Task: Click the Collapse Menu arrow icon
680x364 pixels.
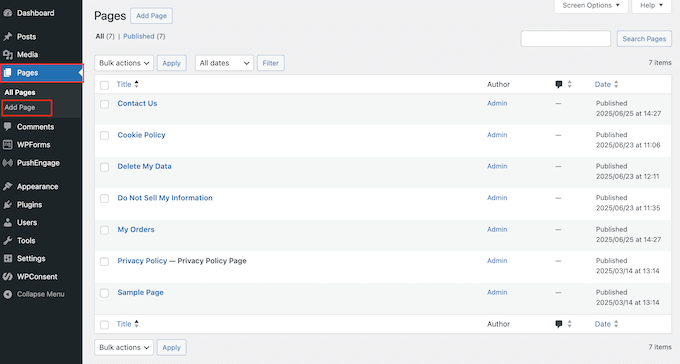Action: 7,294
